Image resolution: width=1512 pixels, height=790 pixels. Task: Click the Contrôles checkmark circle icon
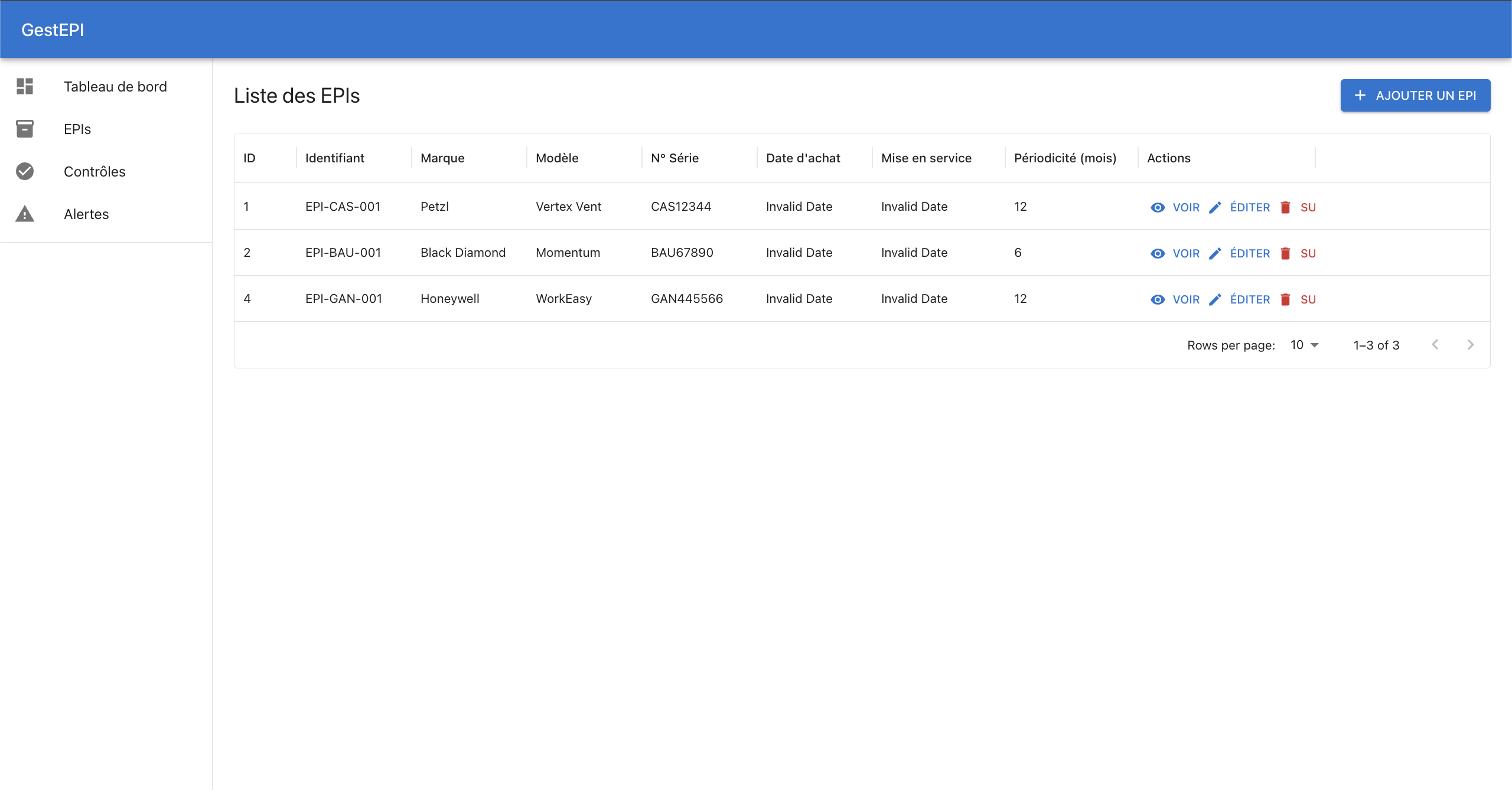[25, 171]
